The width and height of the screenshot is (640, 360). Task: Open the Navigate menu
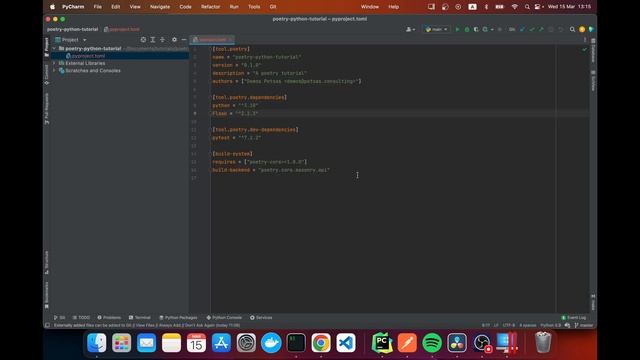tap(160, 7)
